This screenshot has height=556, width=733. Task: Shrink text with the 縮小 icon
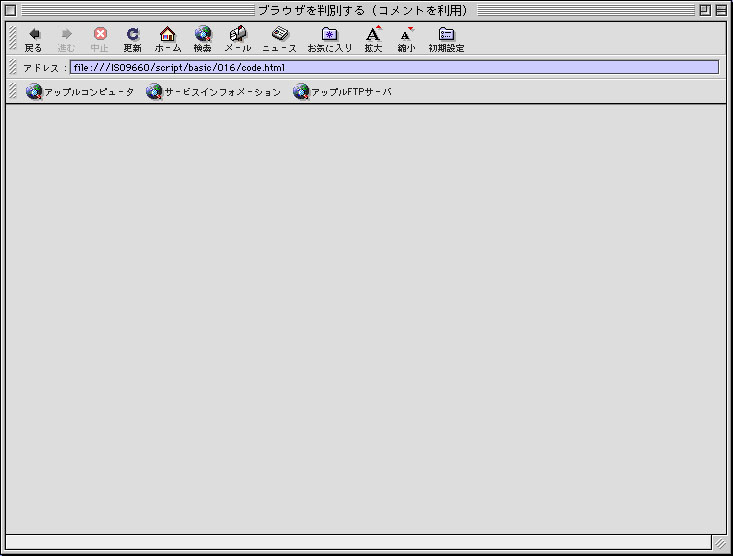[x=406, y=39]
